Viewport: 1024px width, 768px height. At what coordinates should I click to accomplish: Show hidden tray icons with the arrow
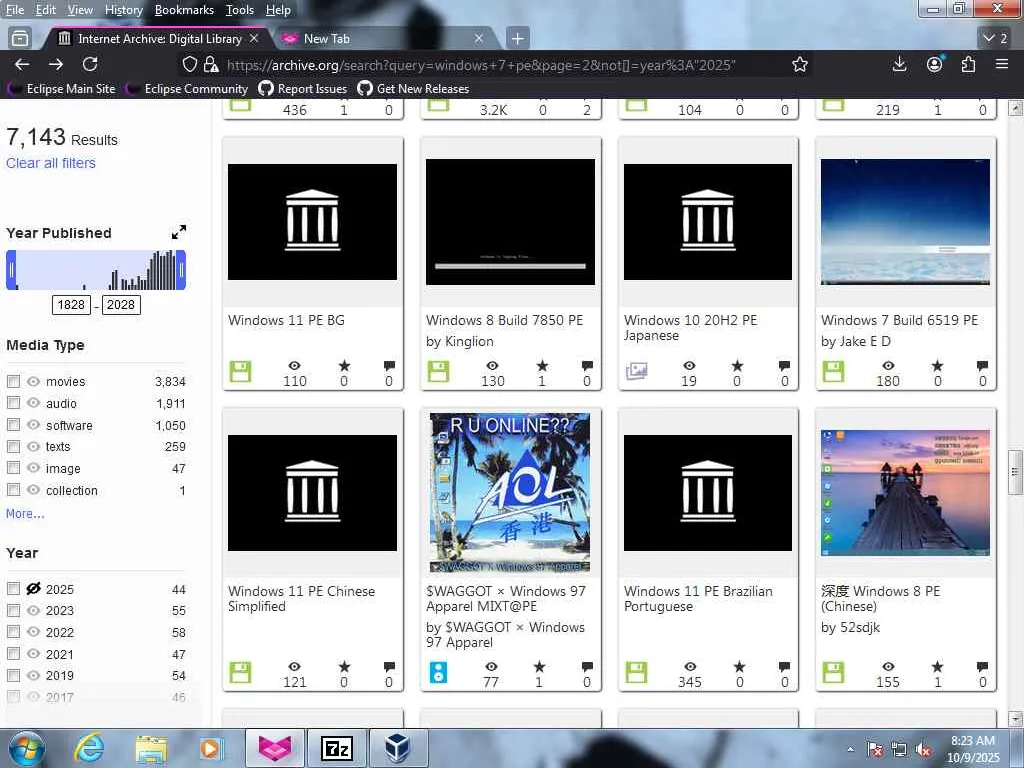pos(850,749)
